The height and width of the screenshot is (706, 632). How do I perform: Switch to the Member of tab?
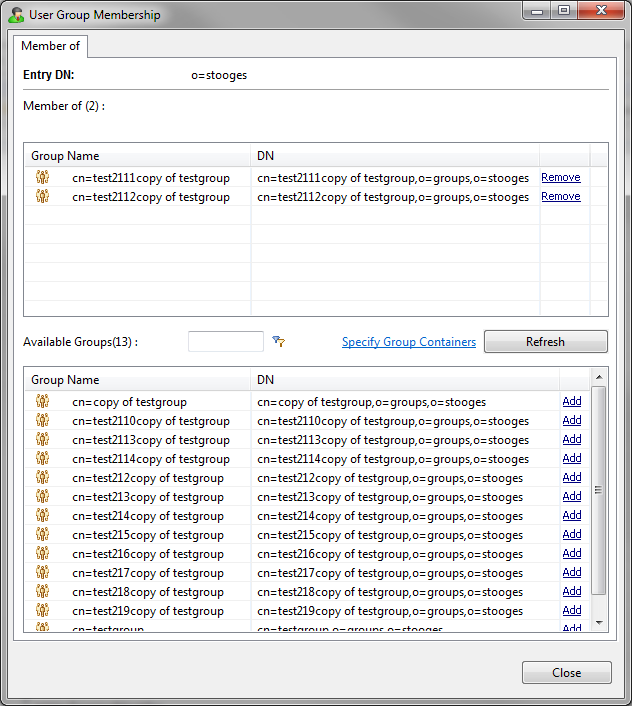[x=50, y=46]
